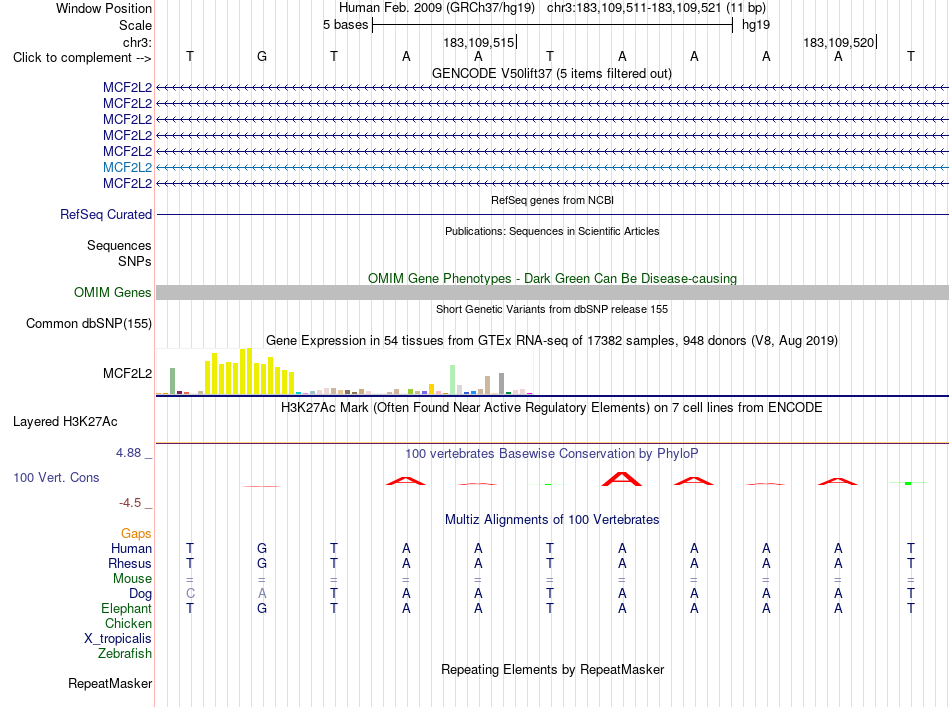Click the 183,109,515 coordinate marker
This screenshot has width=950, height=707.
click(479, 42)
